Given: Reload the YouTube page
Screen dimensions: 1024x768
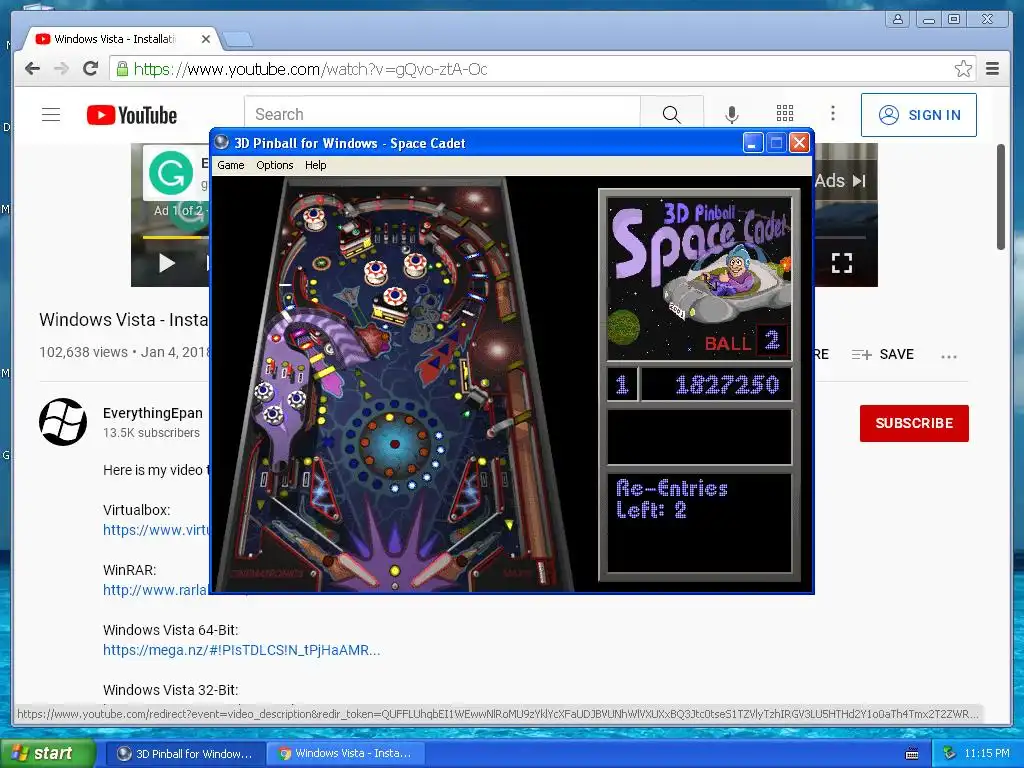Looking at the screenshot, I should tap(90, 69).
